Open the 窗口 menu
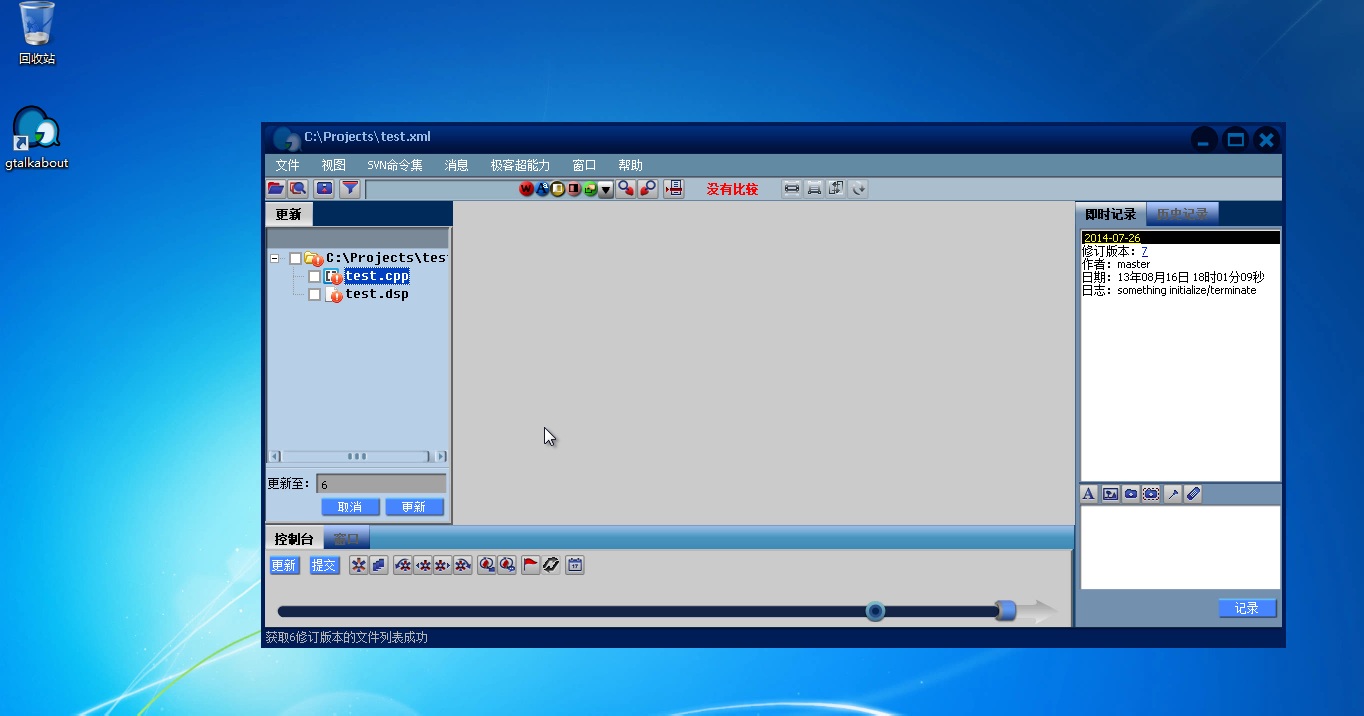1364x716 pixels. (584, 165)
